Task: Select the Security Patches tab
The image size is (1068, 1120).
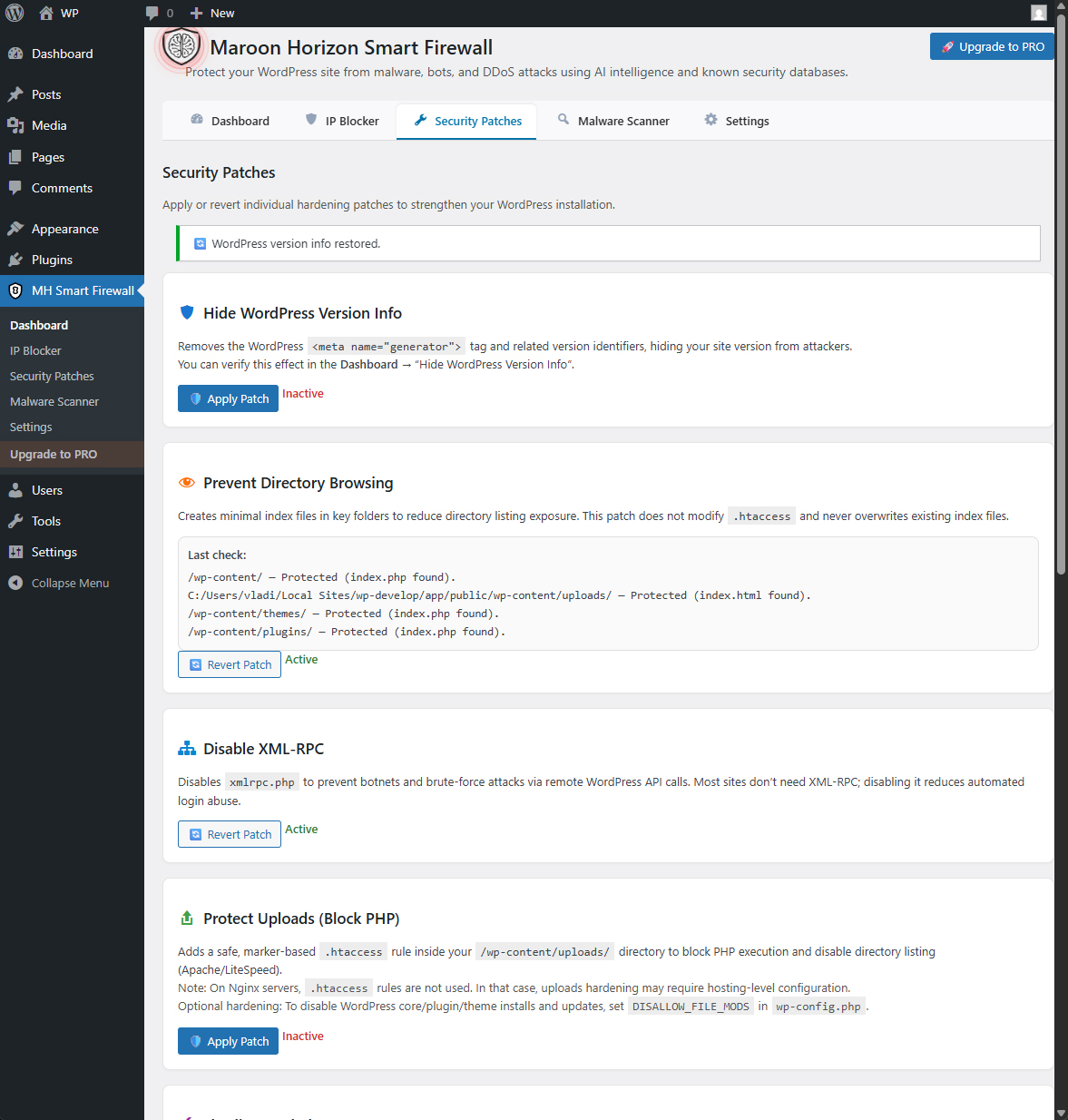Action: click(466, 121)
